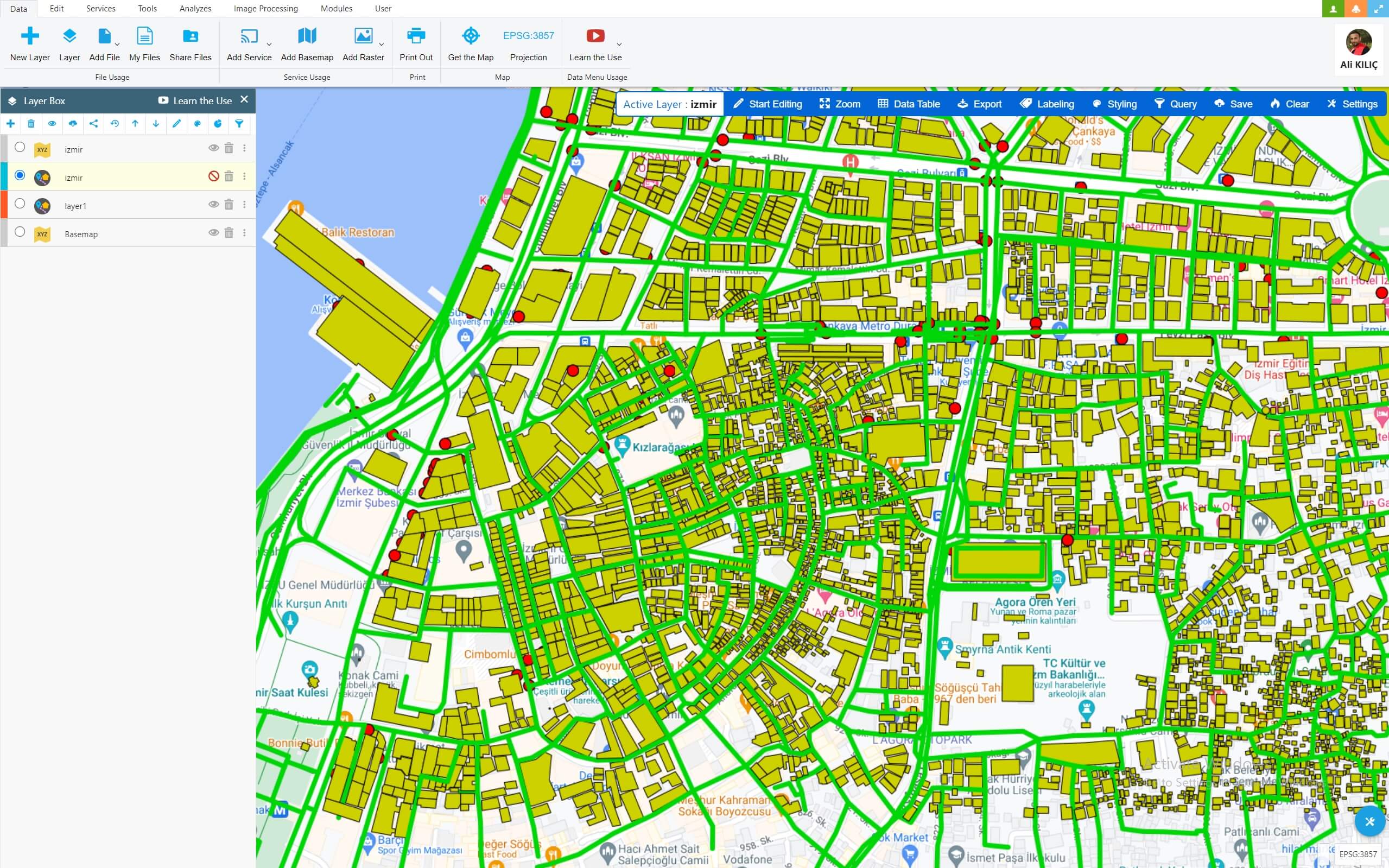Select the Basemap layer radio button
Image resolution: width=1389 pixels, height=868 pixels.
[20, 232]
